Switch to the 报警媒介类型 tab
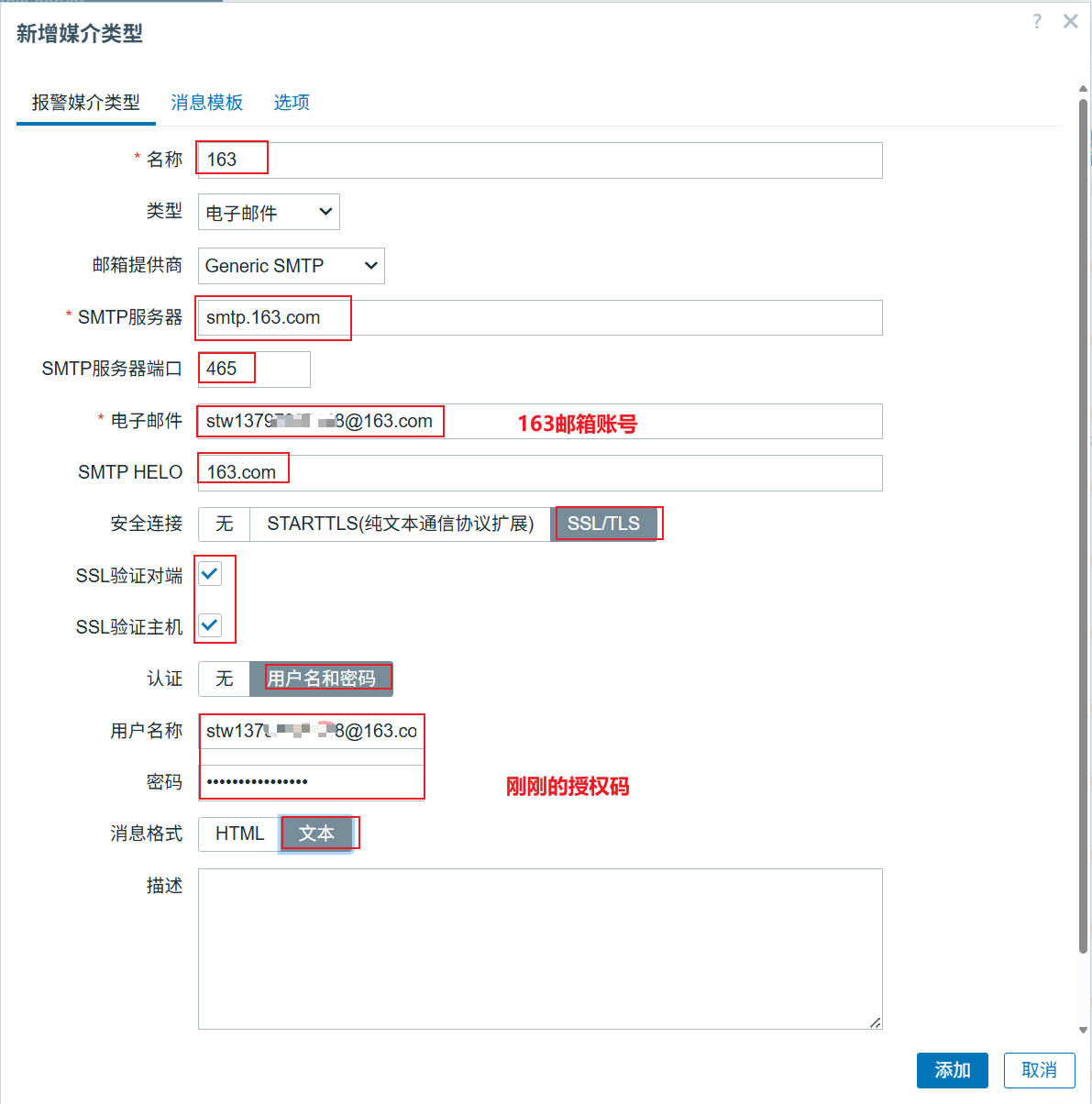Screen dimensions: 1092x1104 click(x=86, y=103)
